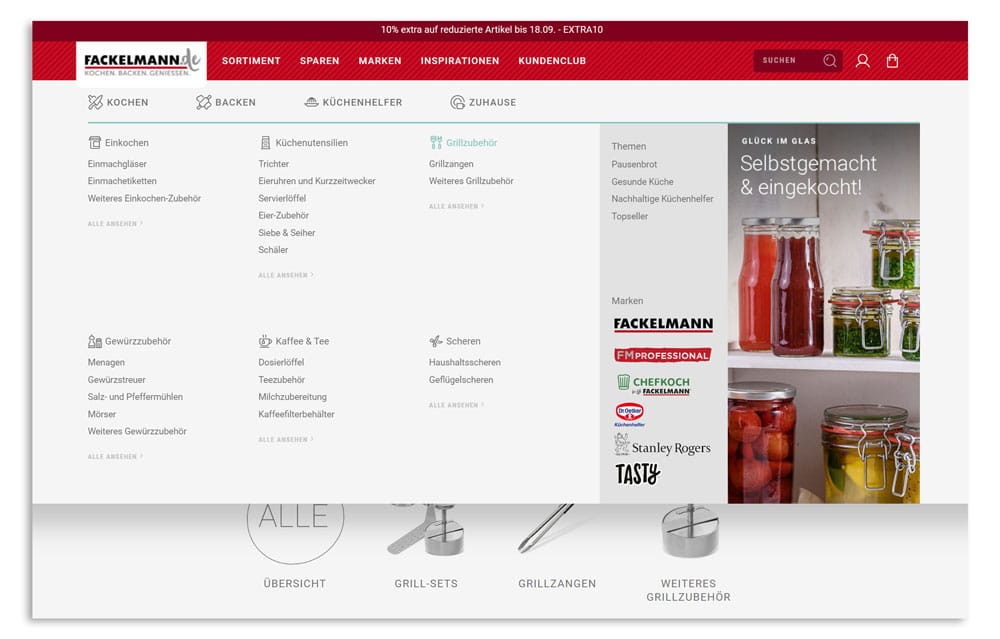Open the search magnifier icon

pos(830,60)
